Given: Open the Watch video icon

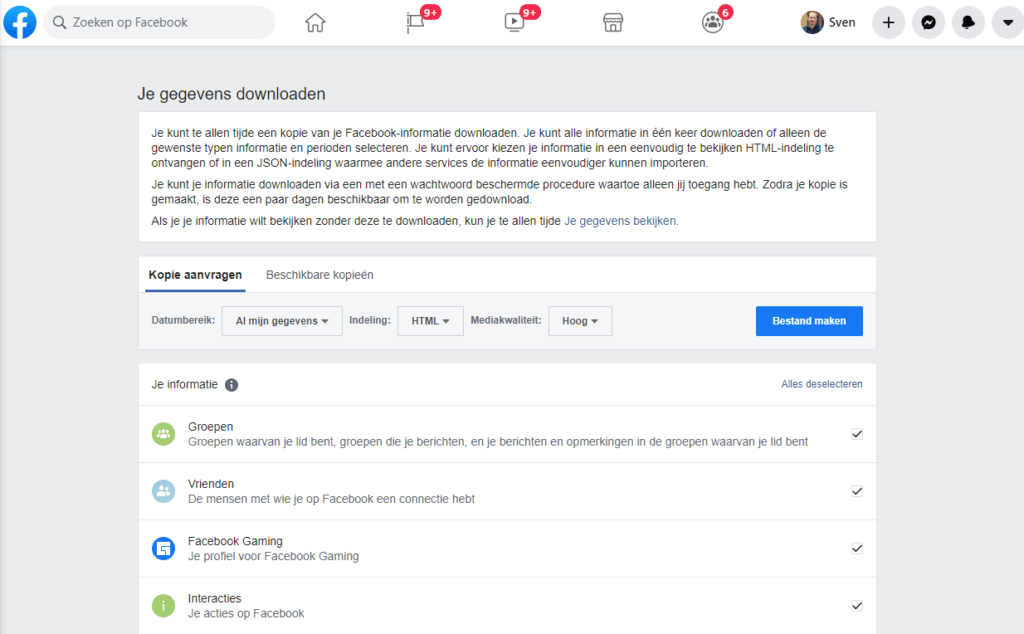Looking at the screenshot, I should click(x=514, y=22).
